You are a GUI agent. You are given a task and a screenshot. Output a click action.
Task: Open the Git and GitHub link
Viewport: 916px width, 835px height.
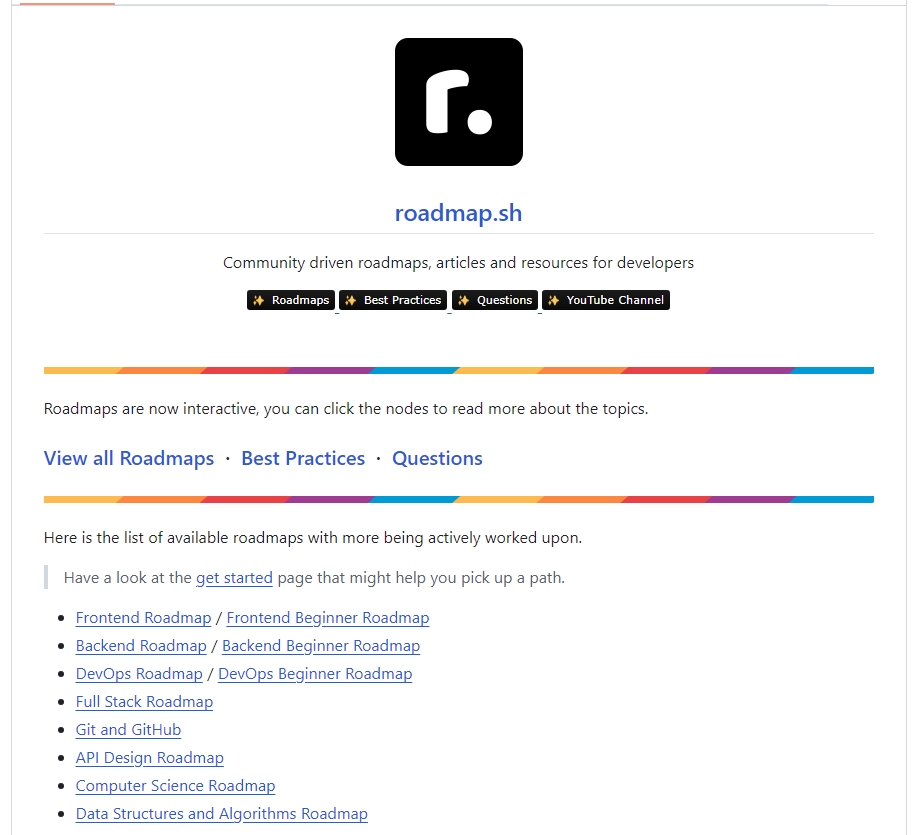[129, 730]
